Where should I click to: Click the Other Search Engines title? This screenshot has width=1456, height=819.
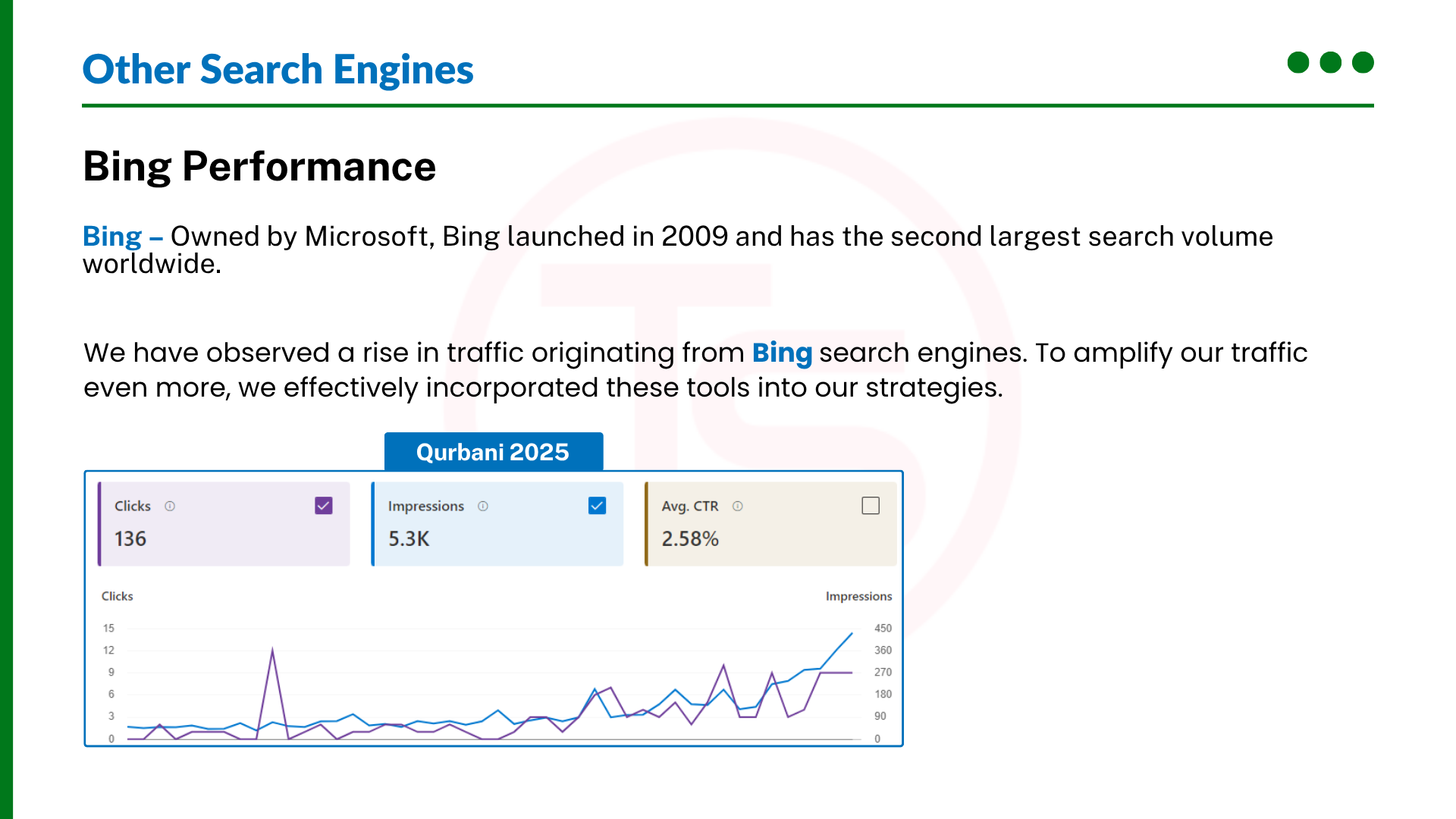pyautogui.click(x=278, y=70)
